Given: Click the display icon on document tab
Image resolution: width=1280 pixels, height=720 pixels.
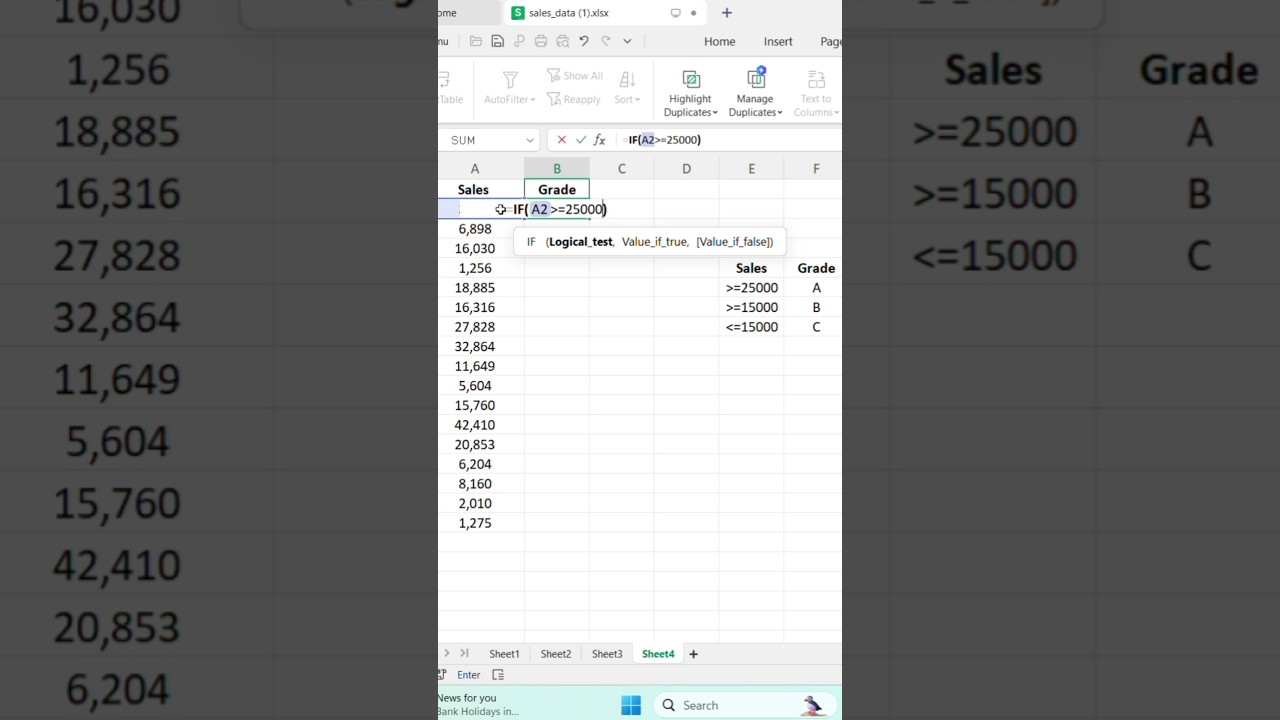Looking at the screenshot, I should point(675,13).
